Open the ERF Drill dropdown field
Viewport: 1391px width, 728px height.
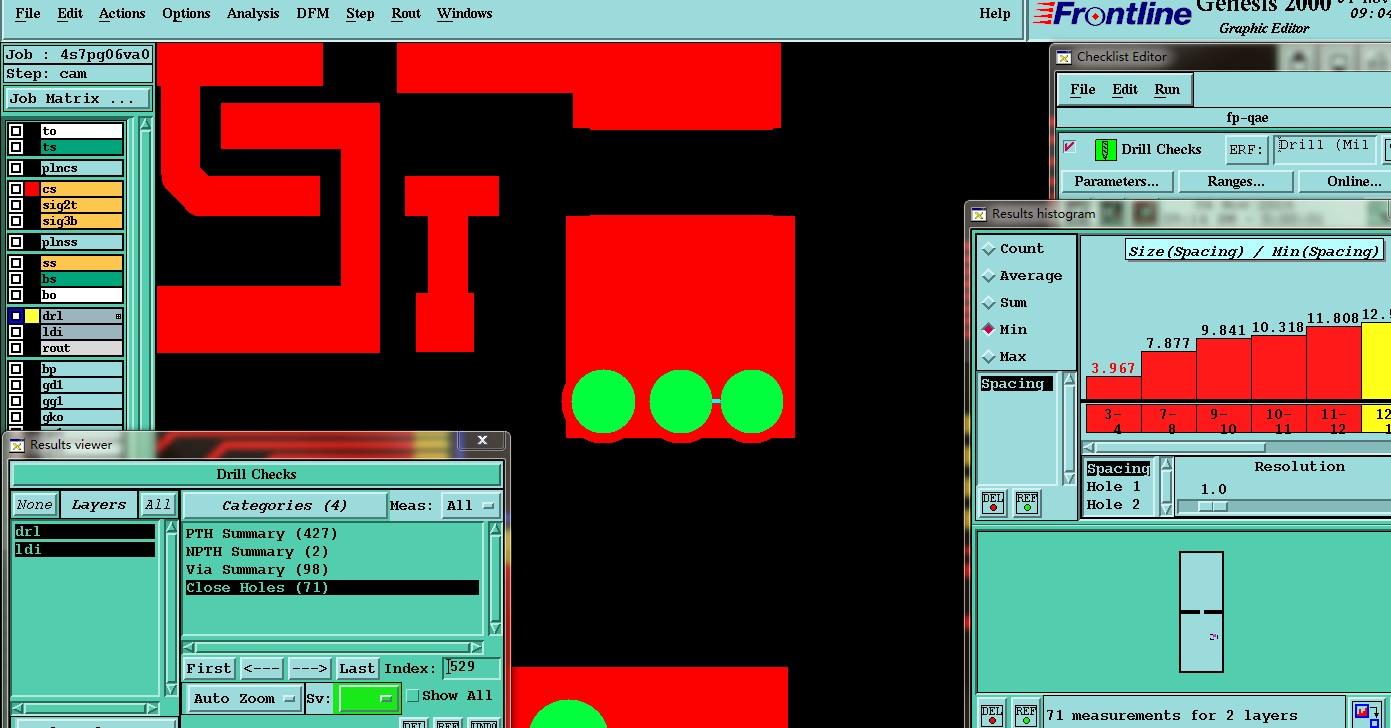pos(1325,150)
